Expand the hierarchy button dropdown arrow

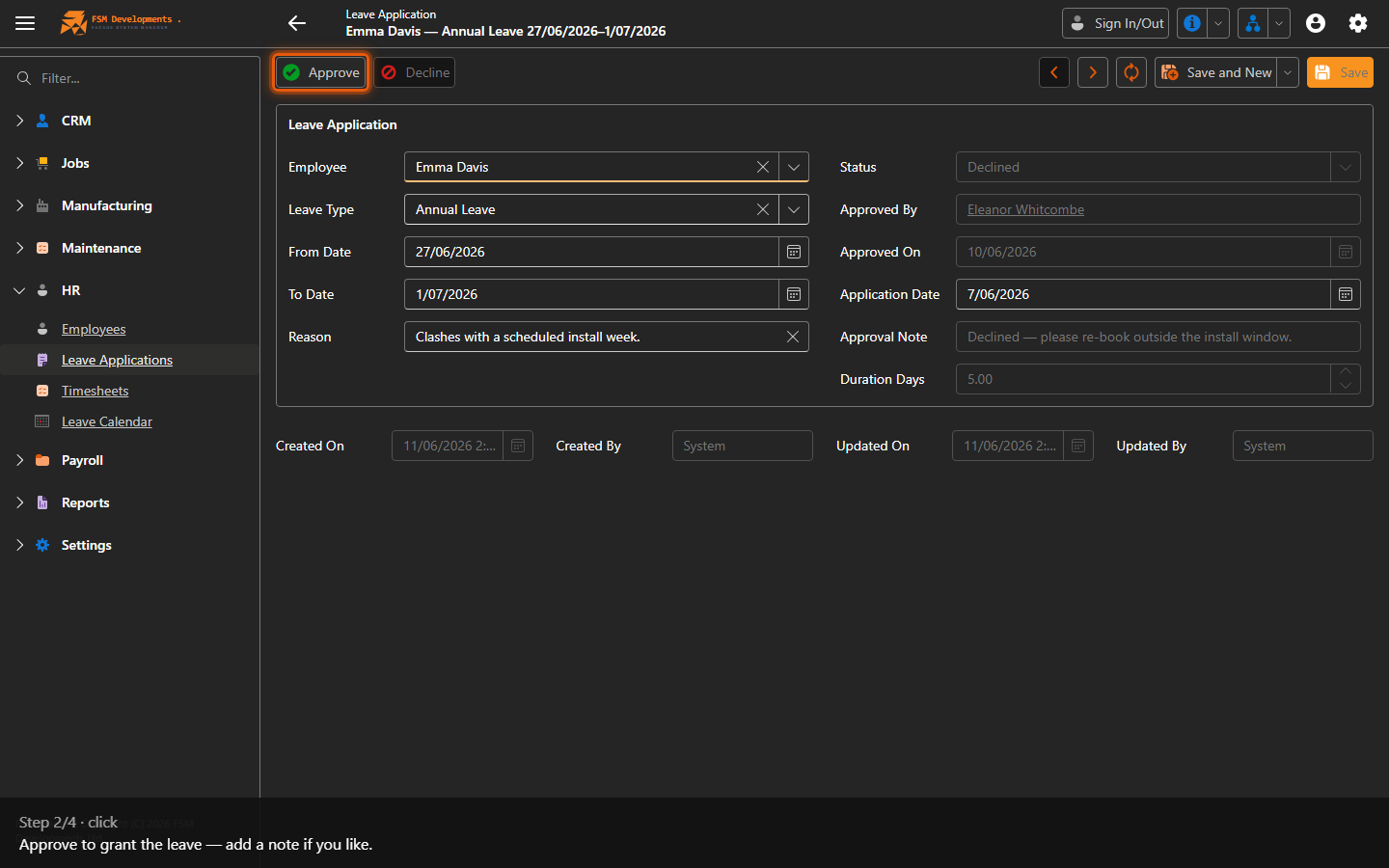pos(1279,23)
